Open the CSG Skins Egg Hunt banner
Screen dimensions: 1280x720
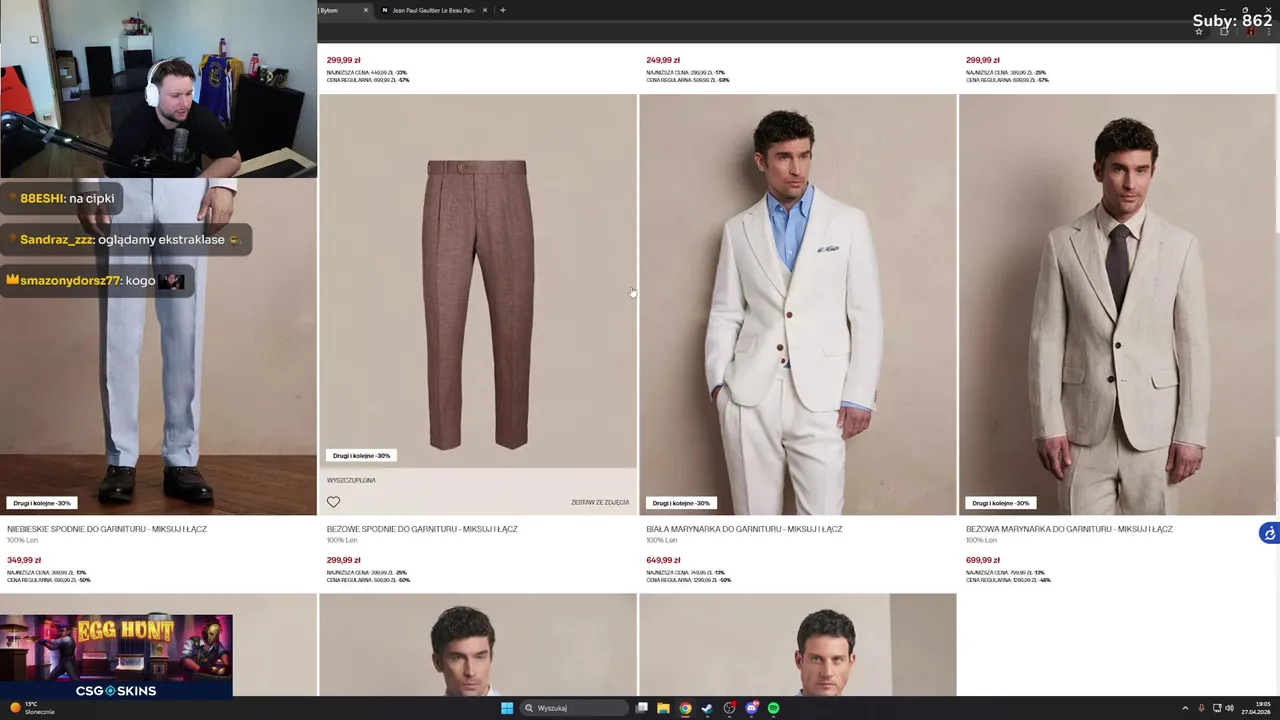point(116,656)
